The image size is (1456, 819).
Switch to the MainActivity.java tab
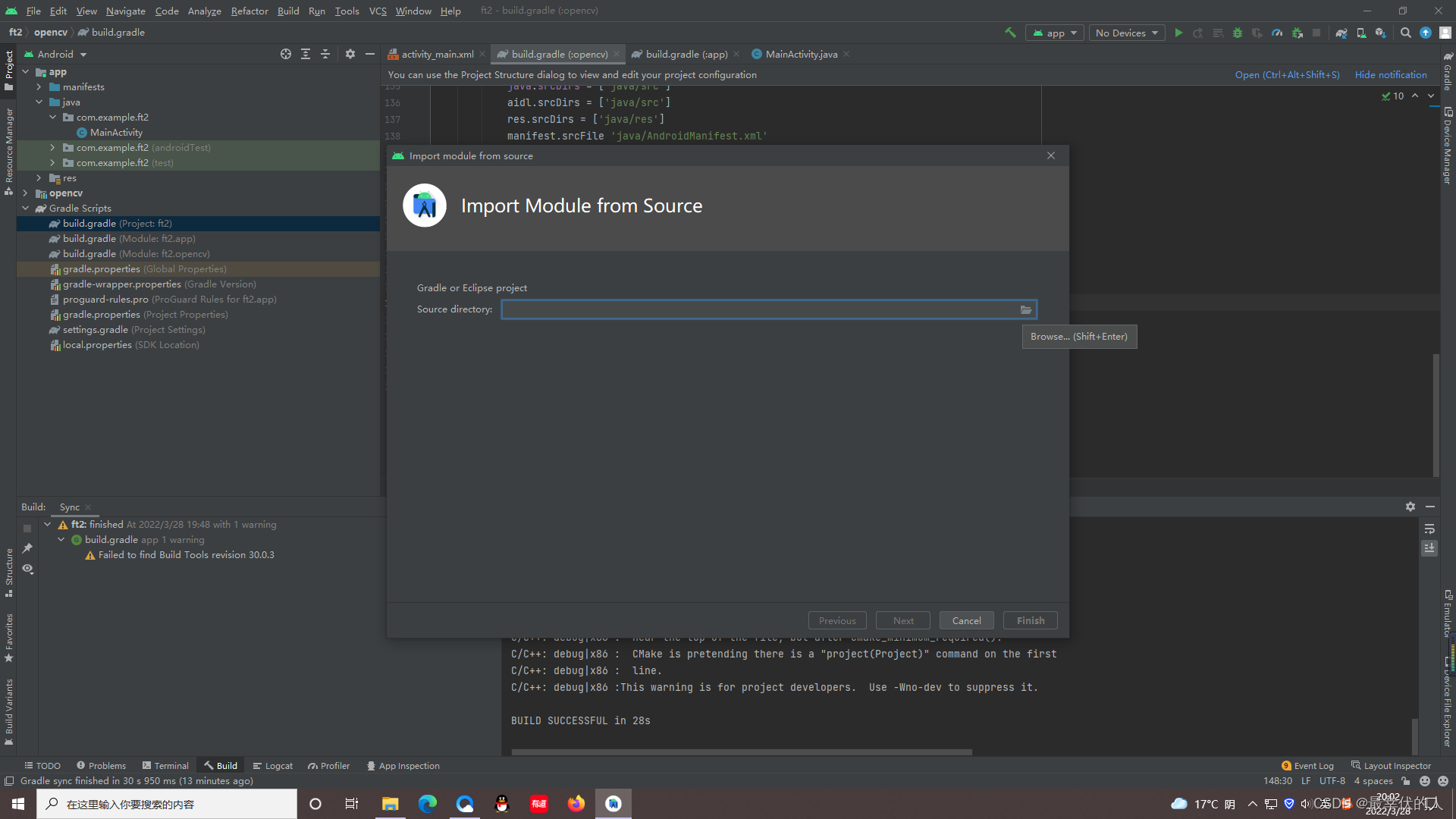coord(801,54)
